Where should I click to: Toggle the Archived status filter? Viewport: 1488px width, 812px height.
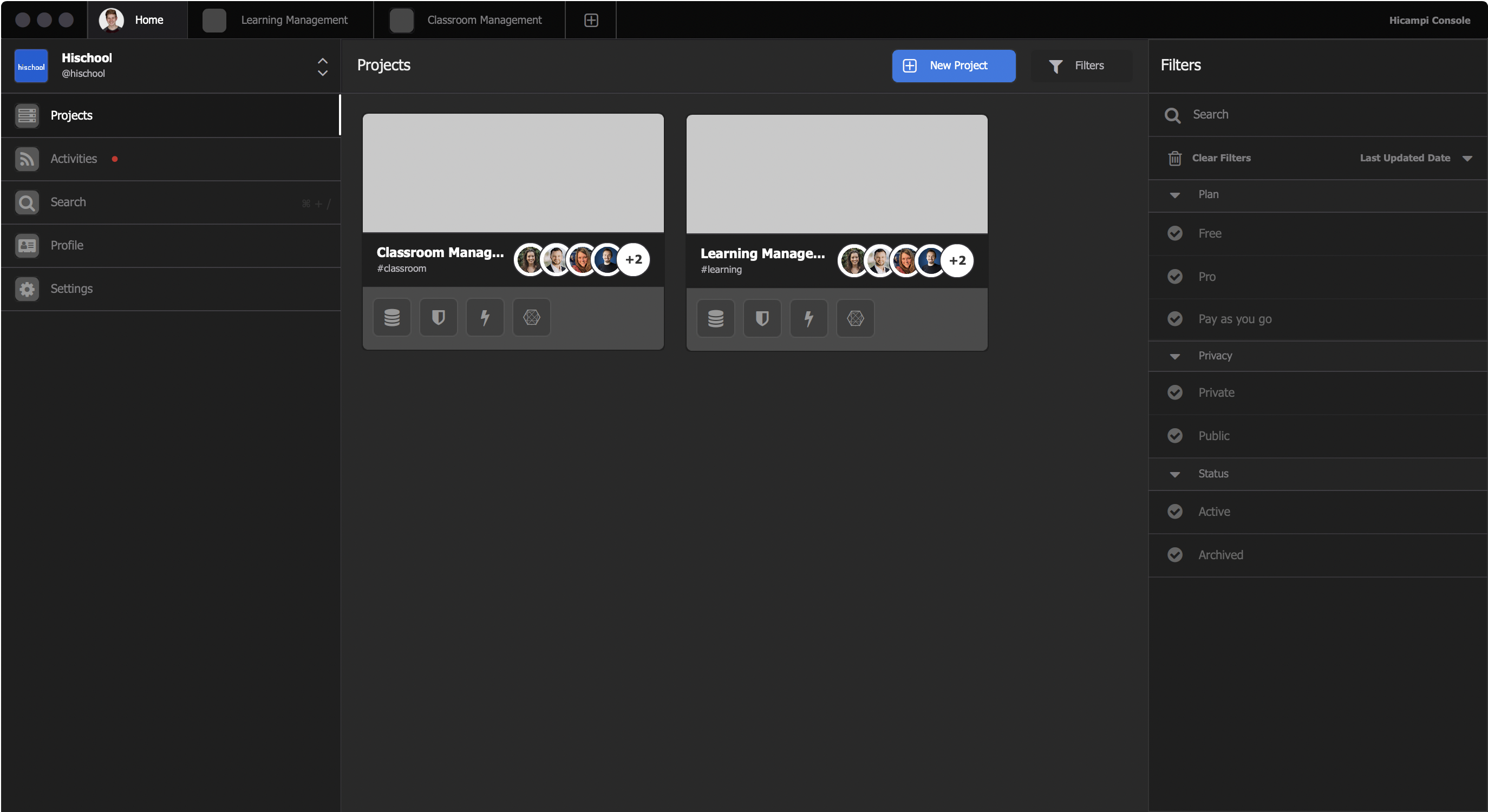click(x=1174, y=555)
